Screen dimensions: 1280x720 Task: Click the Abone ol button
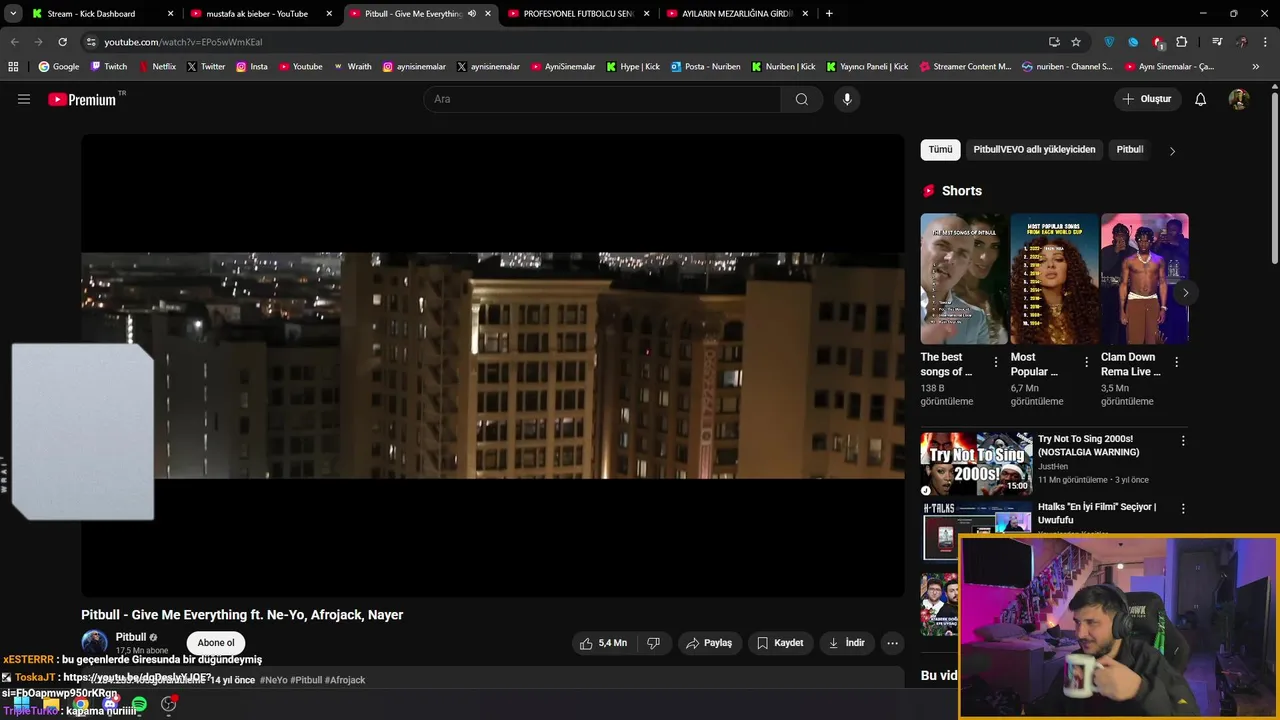pos(216,643)
